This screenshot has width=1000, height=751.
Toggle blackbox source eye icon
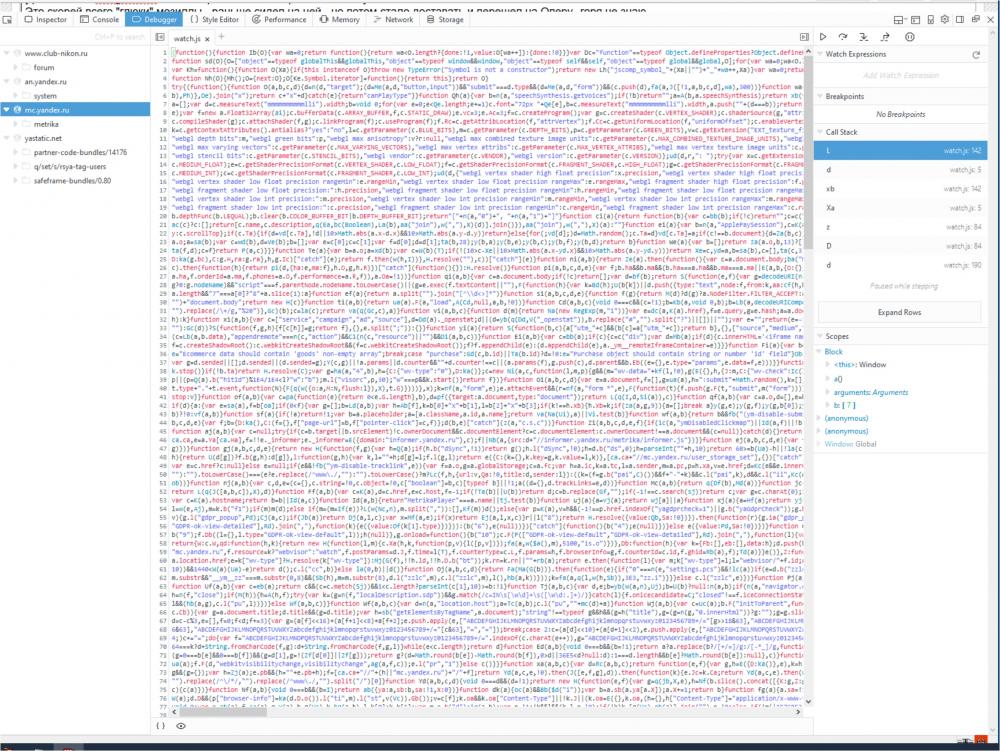(181, 725)
